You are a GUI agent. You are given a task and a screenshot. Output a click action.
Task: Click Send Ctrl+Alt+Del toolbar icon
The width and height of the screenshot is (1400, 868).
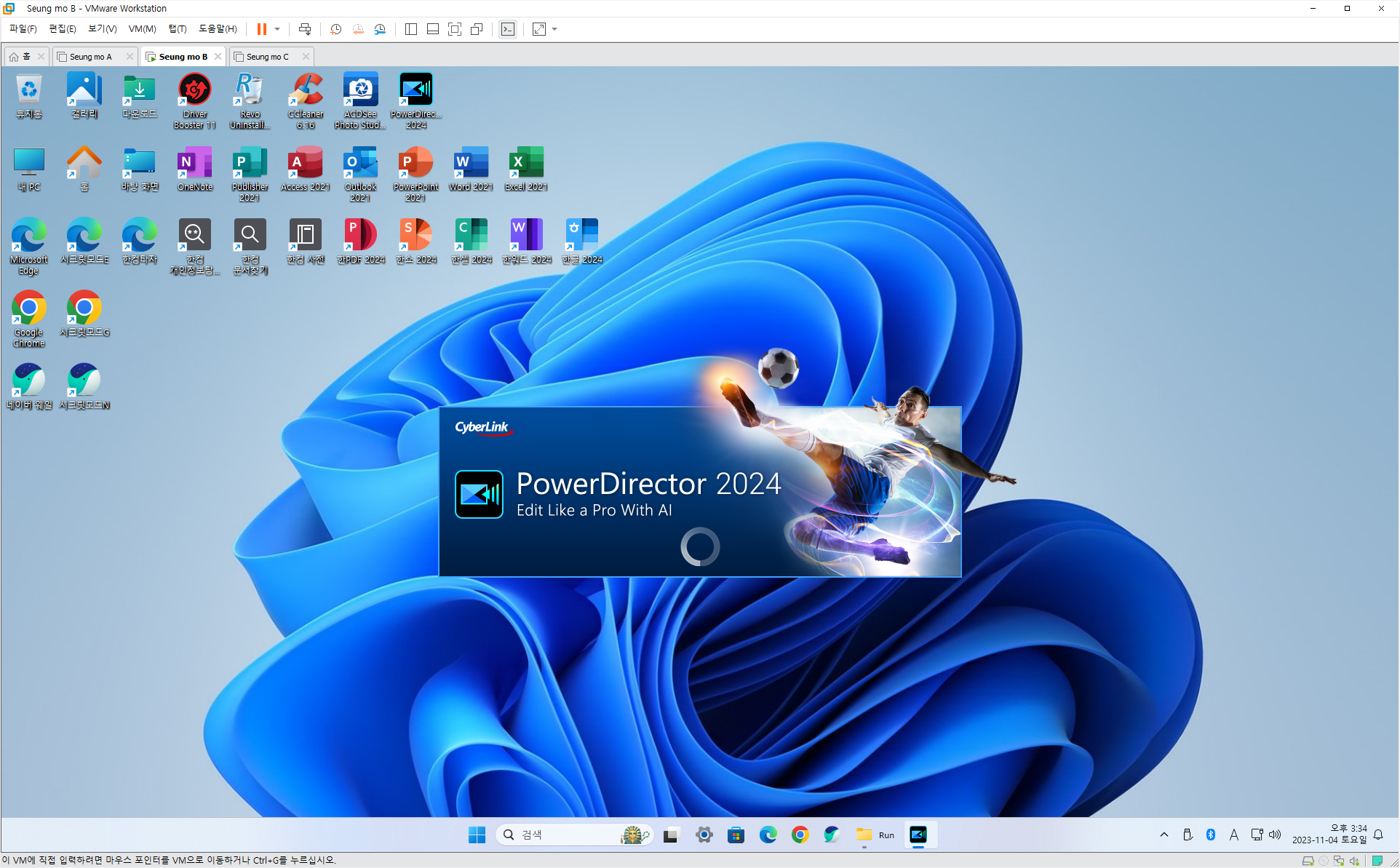pyautogui.click(x=305, y=29)
